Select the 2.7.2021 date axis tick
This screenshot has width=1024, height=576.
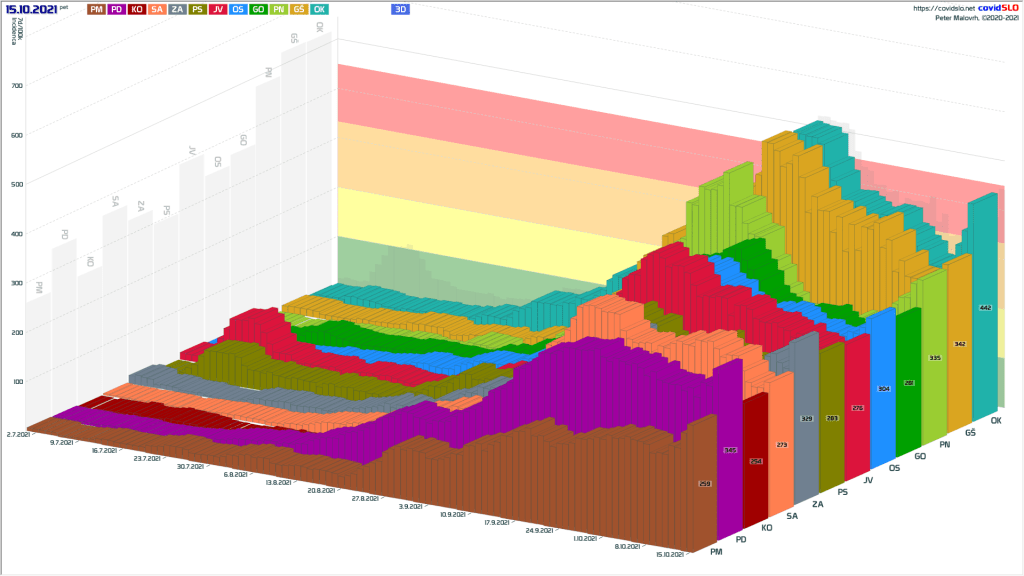click(x=18, y=434)
